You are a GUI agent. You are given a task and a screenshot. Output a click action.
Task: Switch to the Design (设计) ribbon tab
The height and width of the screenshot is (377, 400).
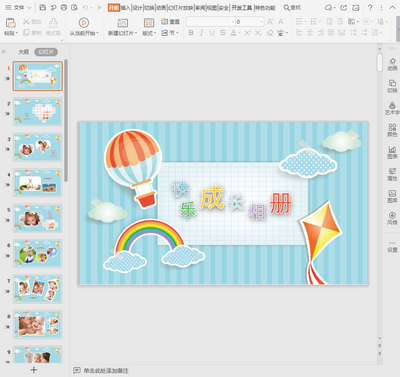137,7
